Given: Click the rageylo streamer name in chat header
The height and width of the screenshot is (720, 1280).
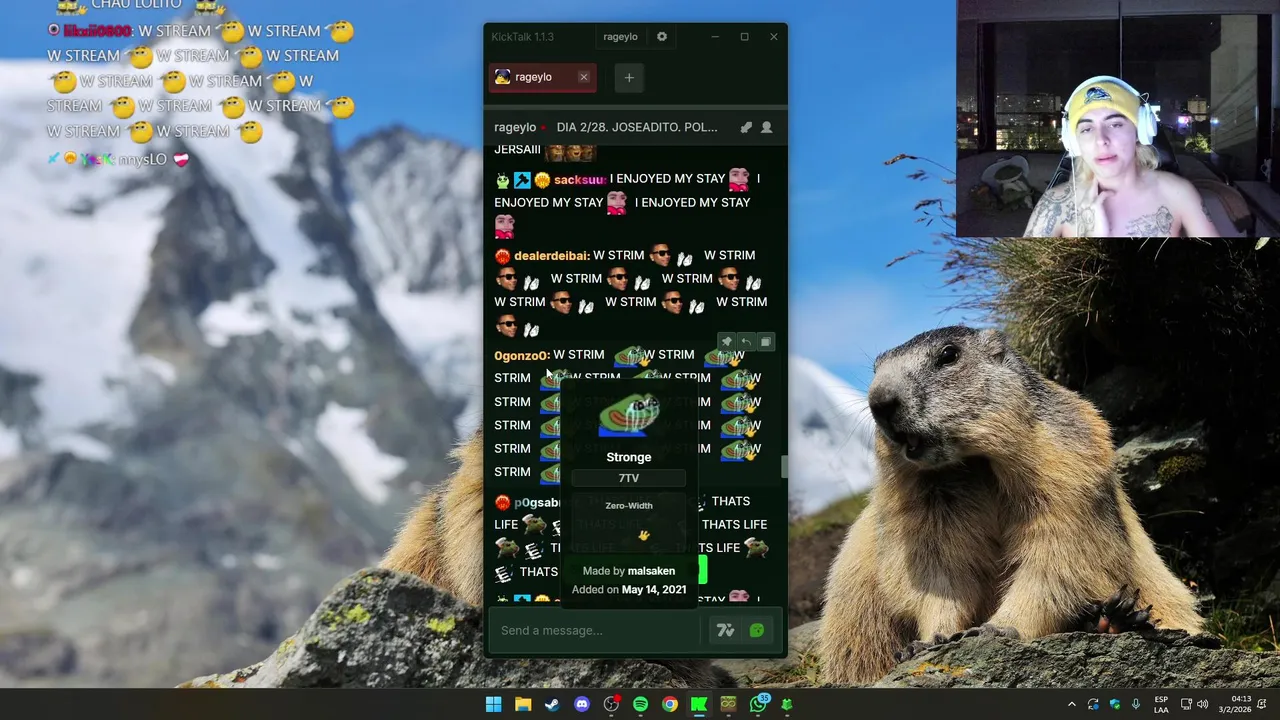Looking at the screenshot, I should point(515,128).
